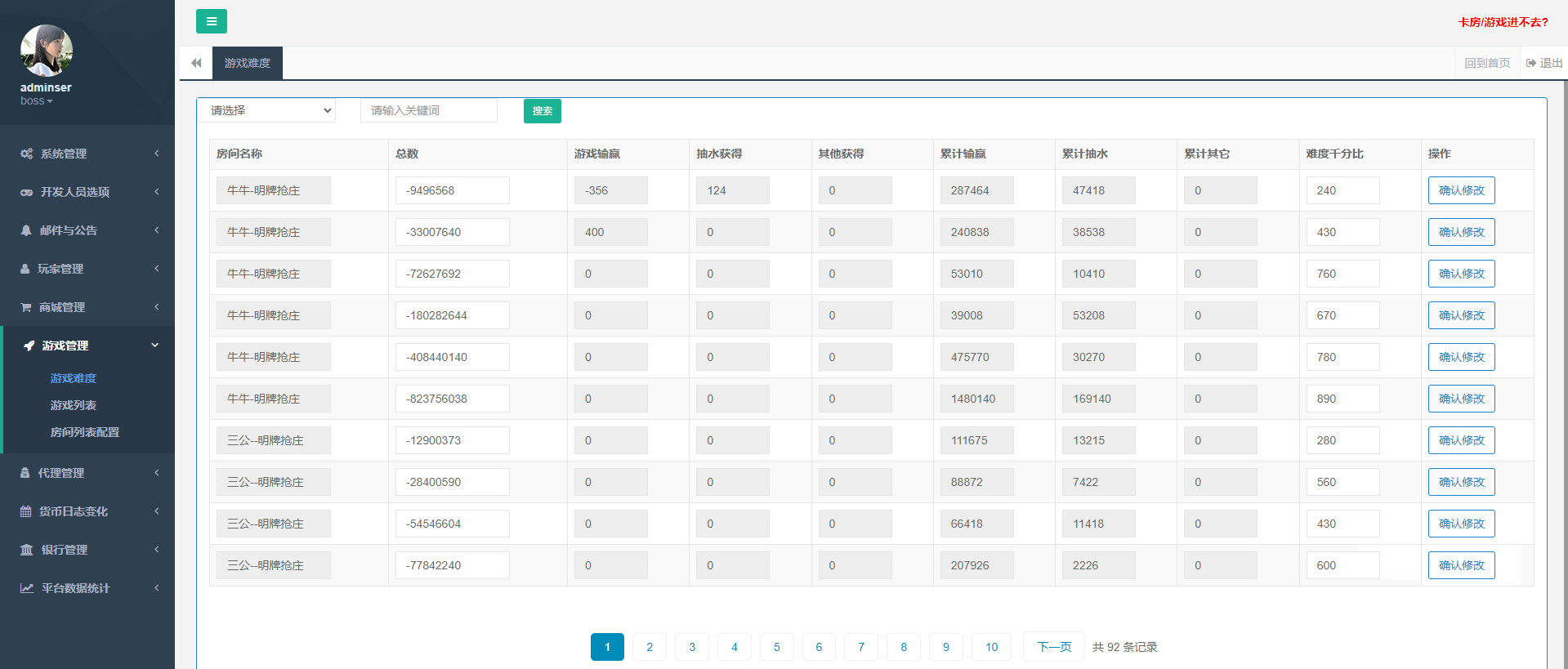Screen dimensions: 1568x669
Task: Open 游戏列表 in the sidebar submenu
Action: 74,405
